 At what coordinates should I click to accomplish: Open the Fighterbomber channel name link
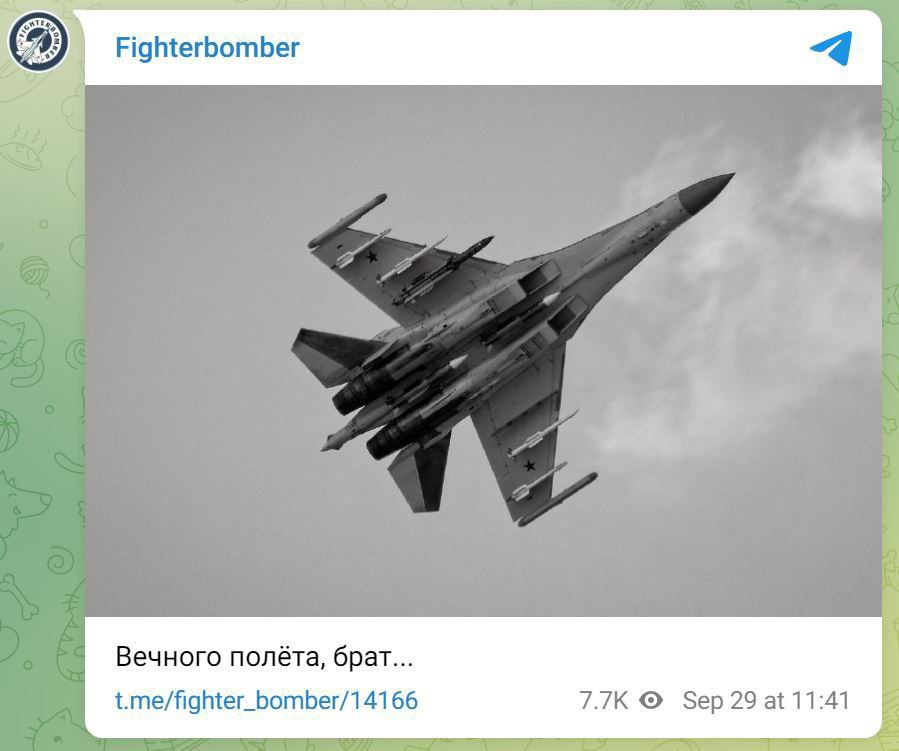[x=207, y=47]
